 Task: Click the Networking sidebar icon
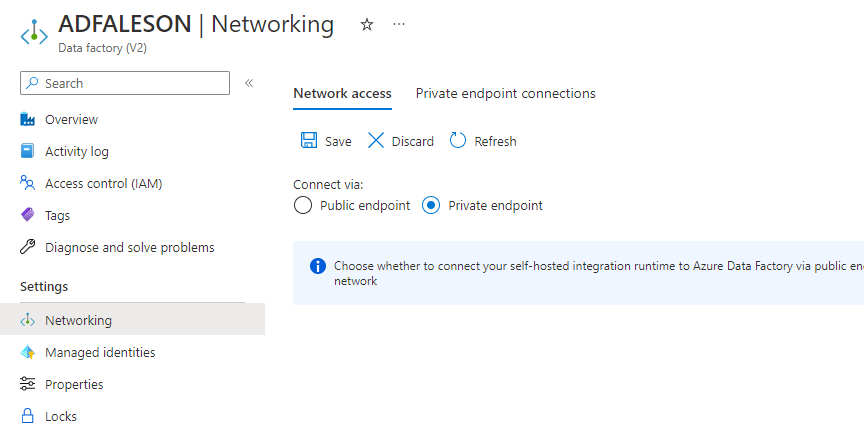coord(28,320)
